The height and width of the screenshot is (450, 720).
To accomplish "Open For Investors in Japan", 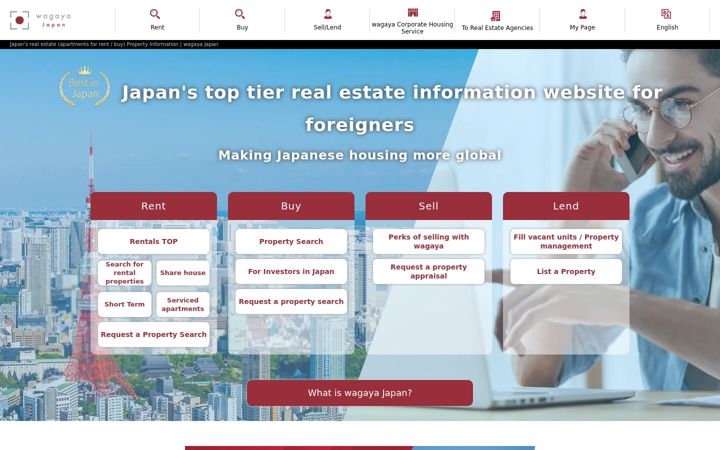I will [291, 271].
